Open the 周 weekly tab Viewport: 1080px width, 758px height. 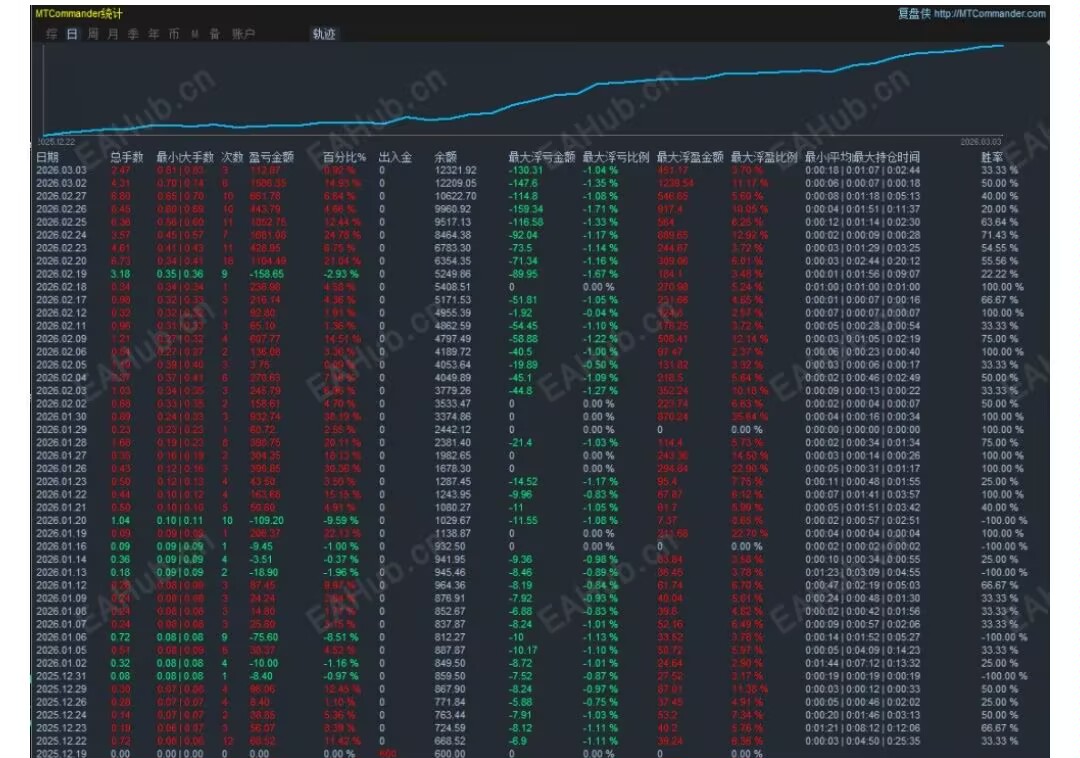click(x=92, y=34)
